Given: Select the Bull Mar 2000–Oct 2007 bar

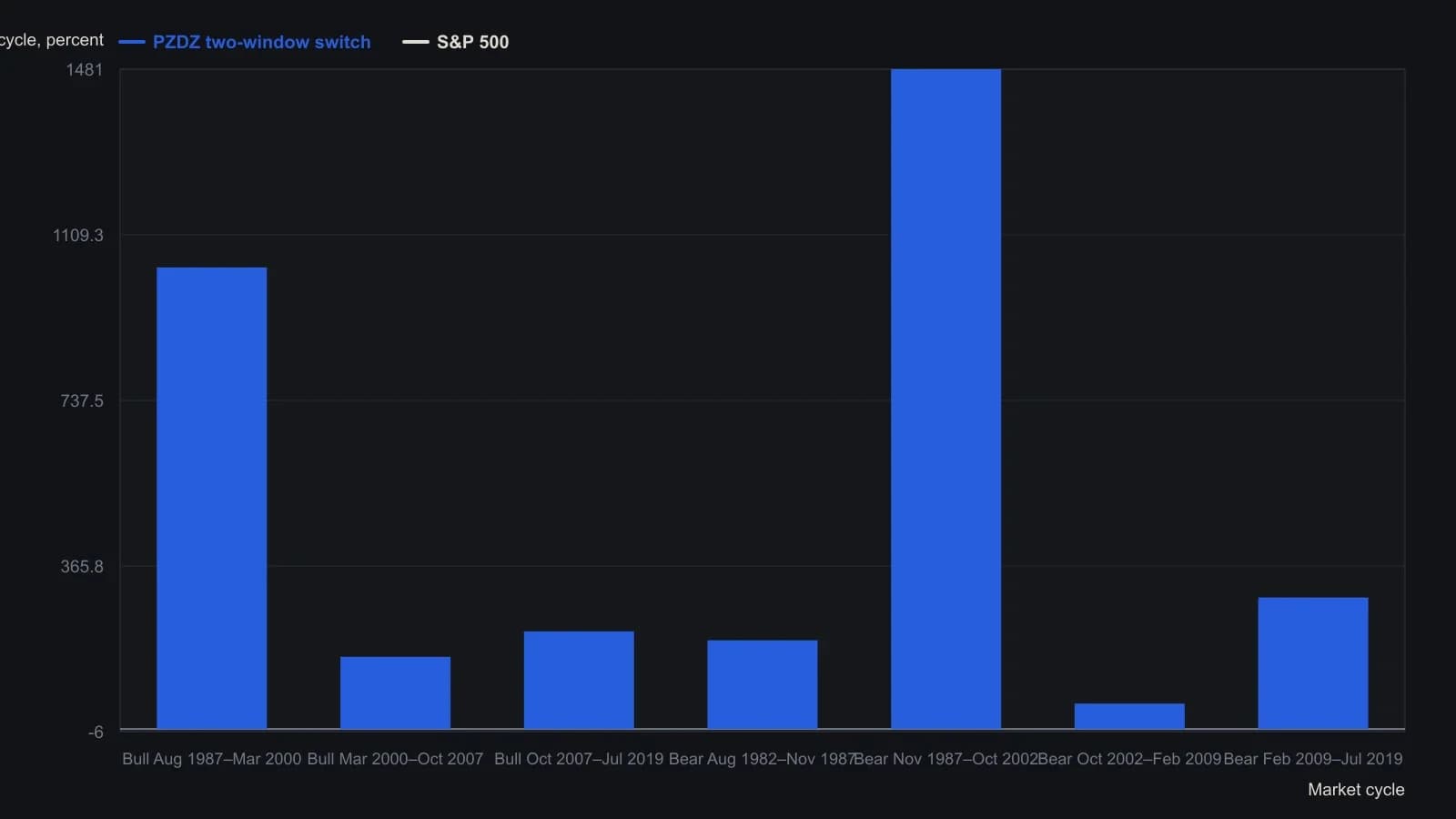Looking at the screenshot, I should click(395, 693).
